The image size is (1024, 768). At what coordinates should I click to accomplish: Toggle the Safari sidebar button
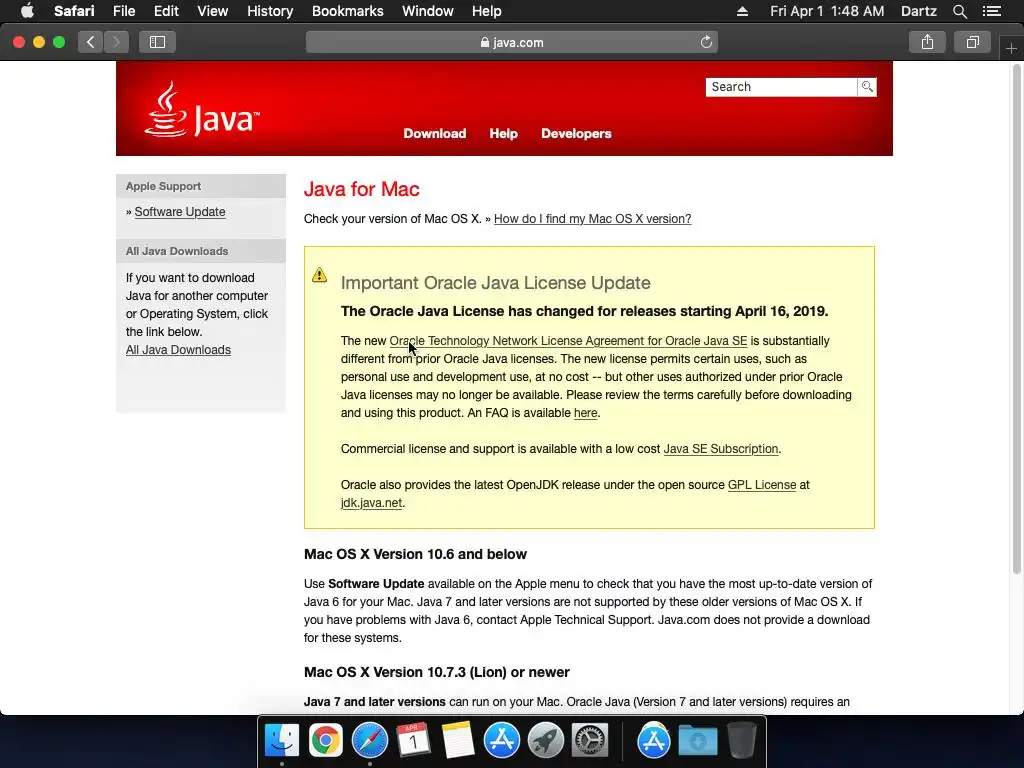[x=157, y=42]
